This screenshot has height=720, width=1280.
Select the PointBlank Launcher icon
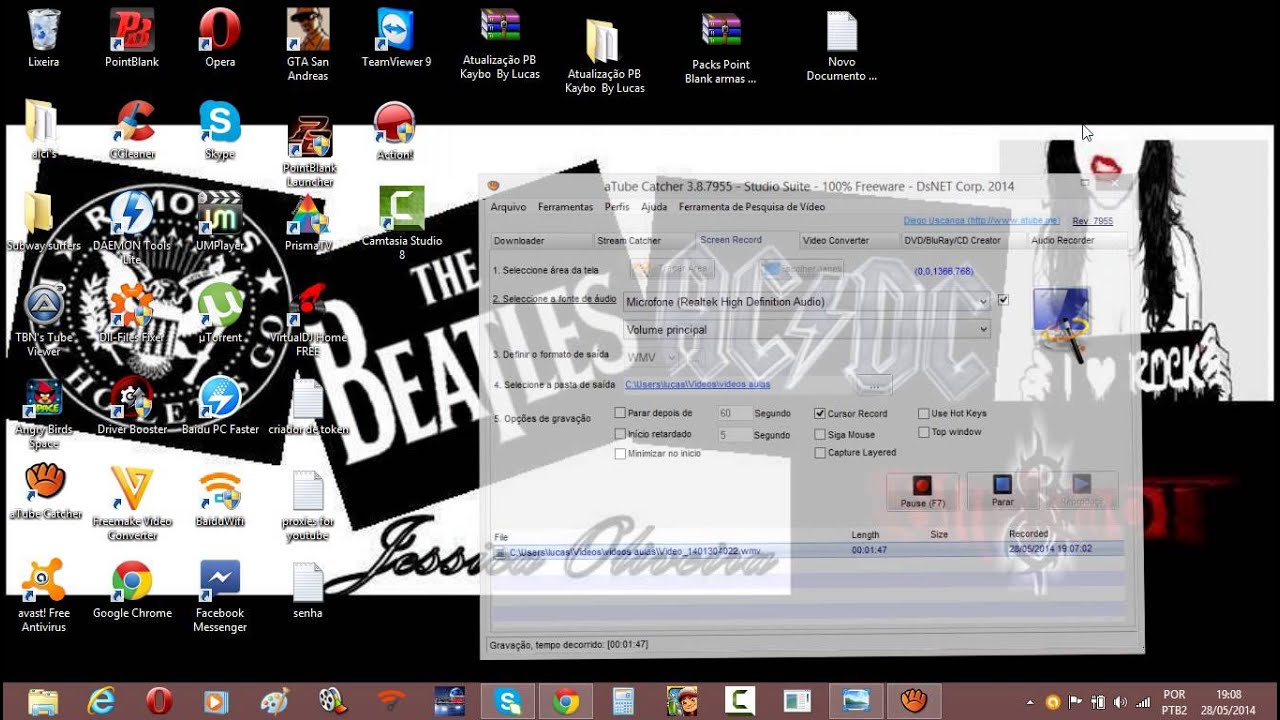pyautogui.click(x=309, y=150)
